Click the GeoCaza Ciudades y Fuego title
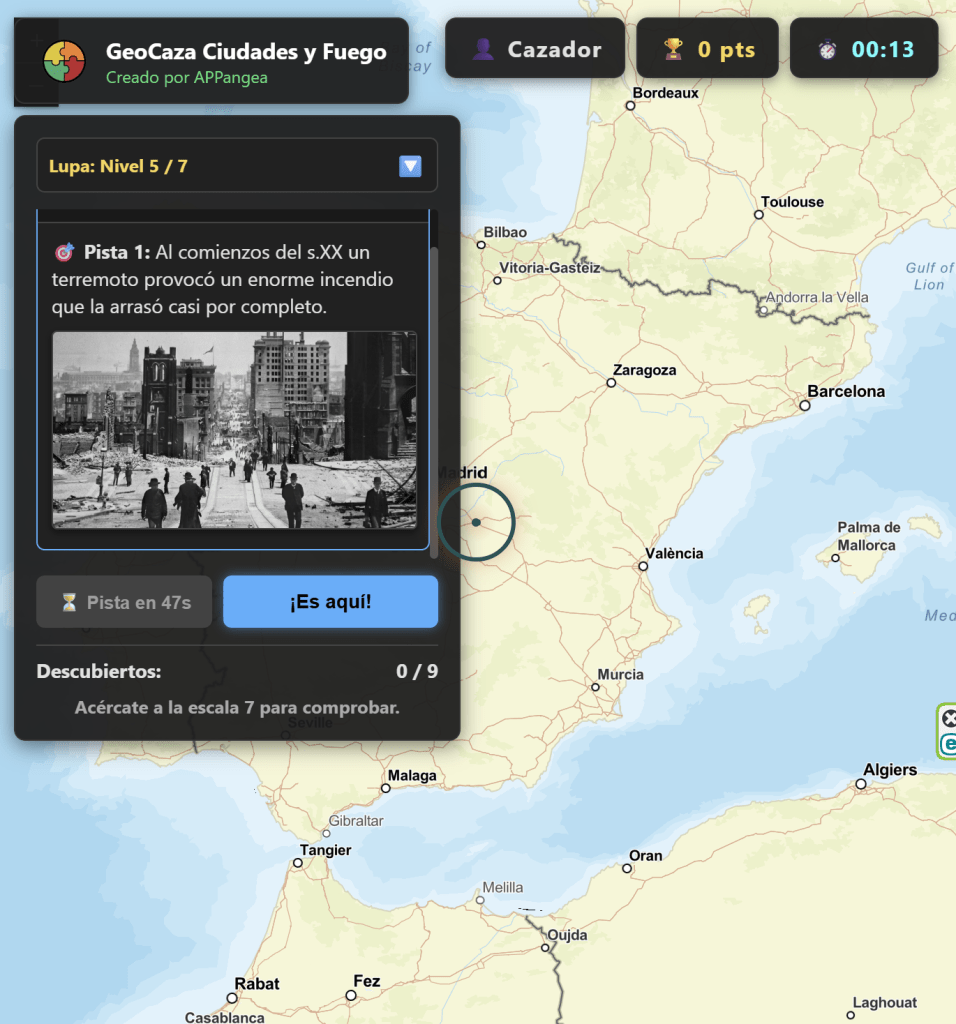The width and height of the screenshot is (956, 1024). (x=246, y=51)
